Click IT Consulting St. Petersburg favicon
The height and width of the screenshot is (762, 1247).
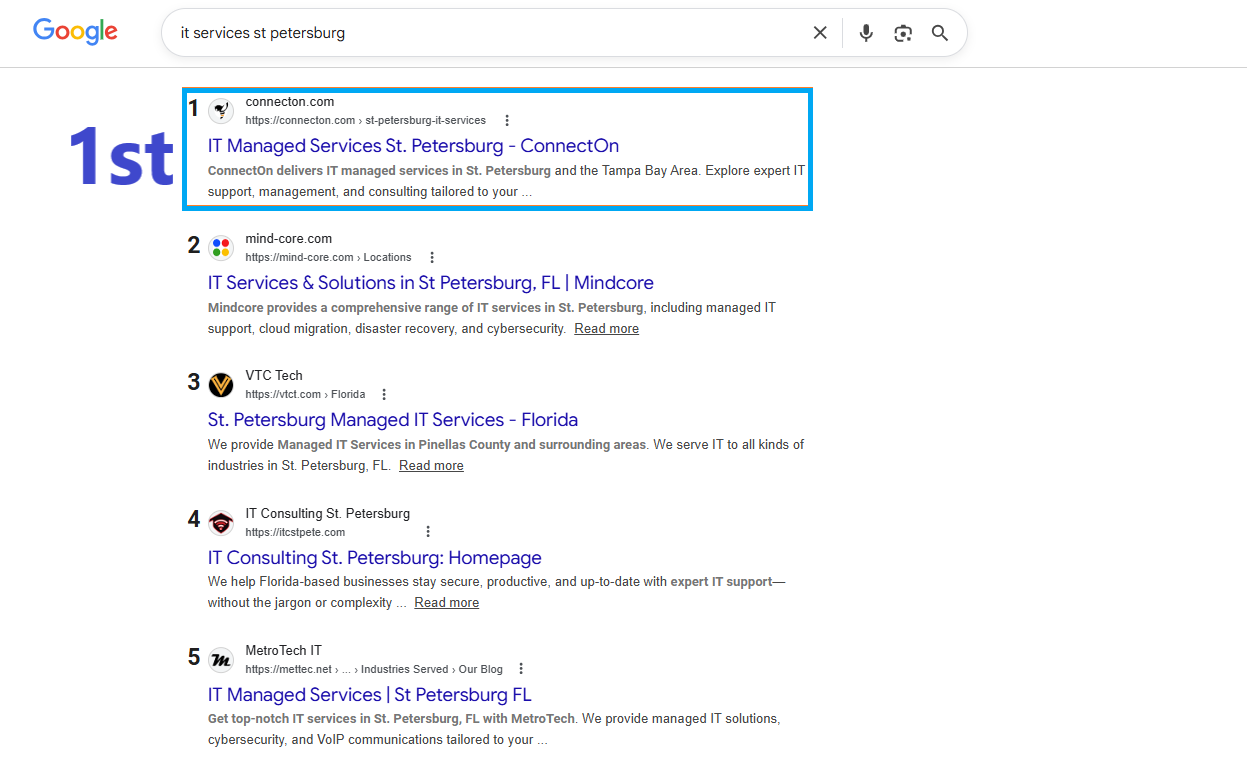click(x=221, y=522)
